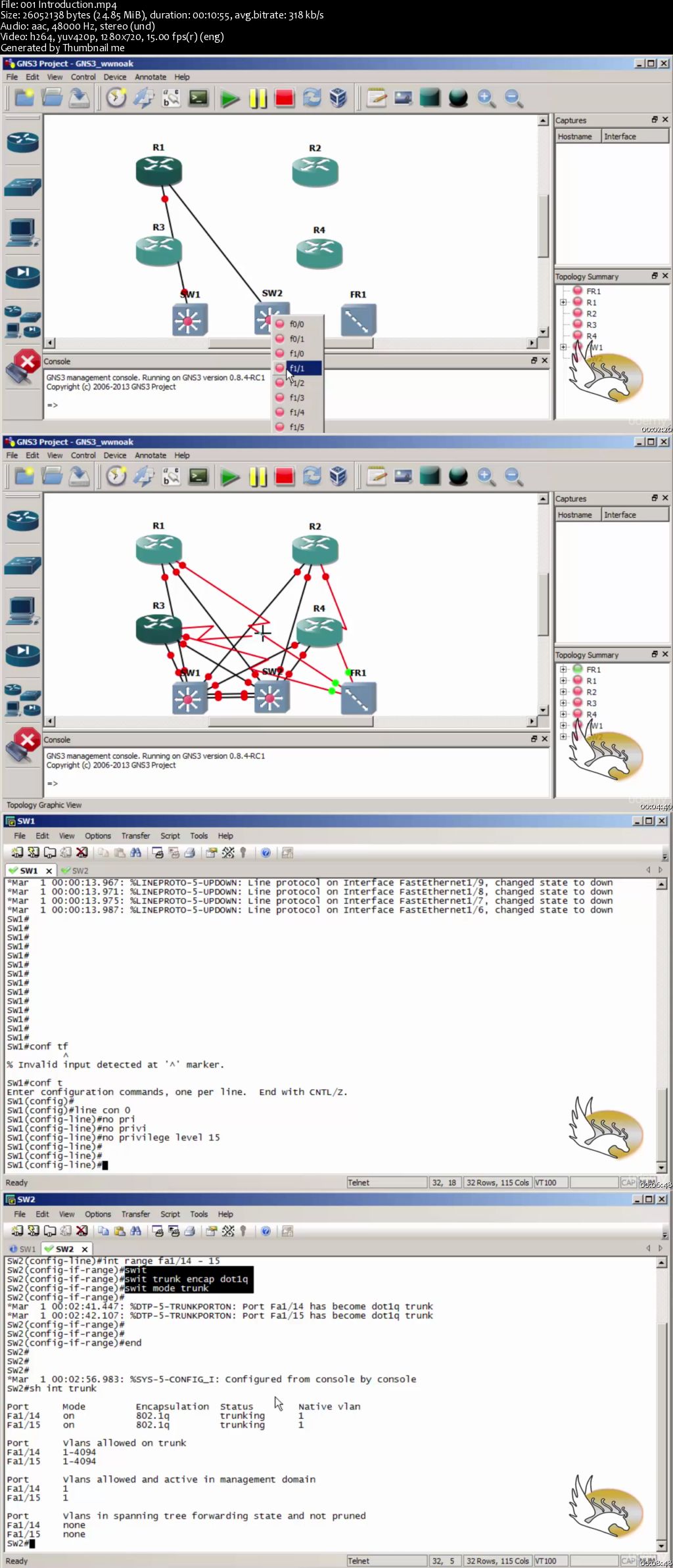Click VirtualBox cube icon in red-links GNS3 window

(x=338, y=476)
